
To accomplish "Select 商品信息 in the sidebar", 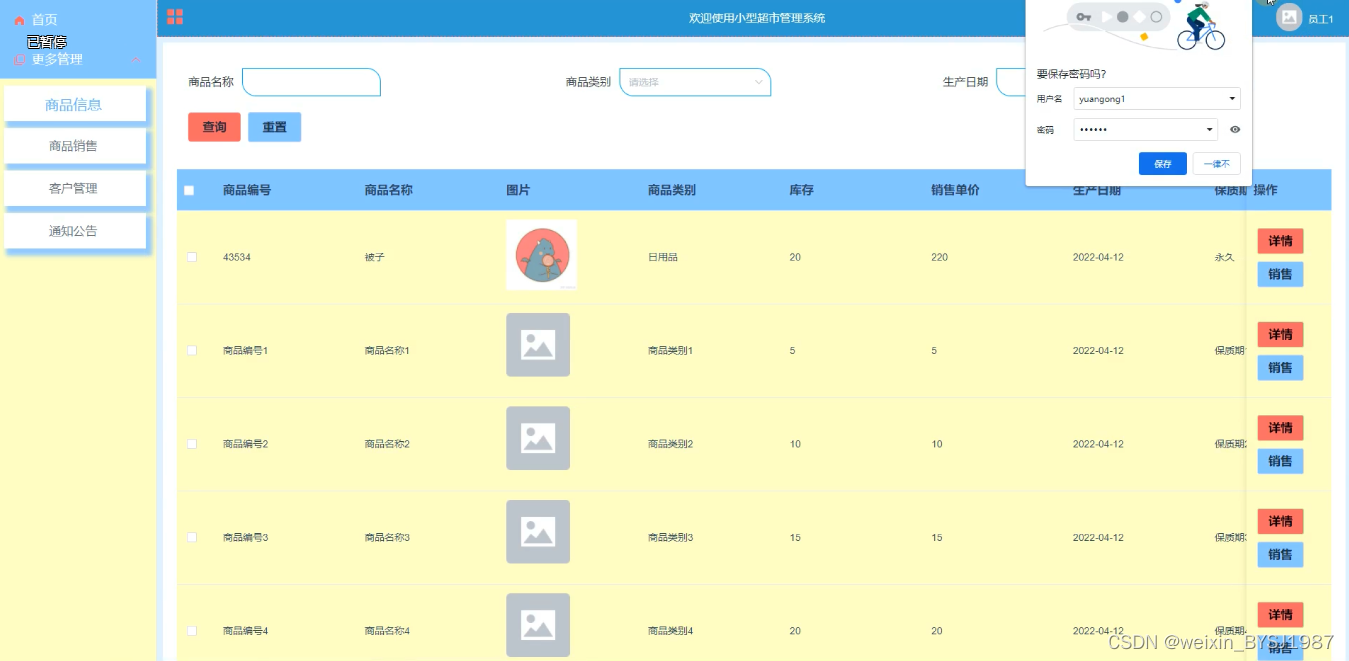I will [75, 104].
